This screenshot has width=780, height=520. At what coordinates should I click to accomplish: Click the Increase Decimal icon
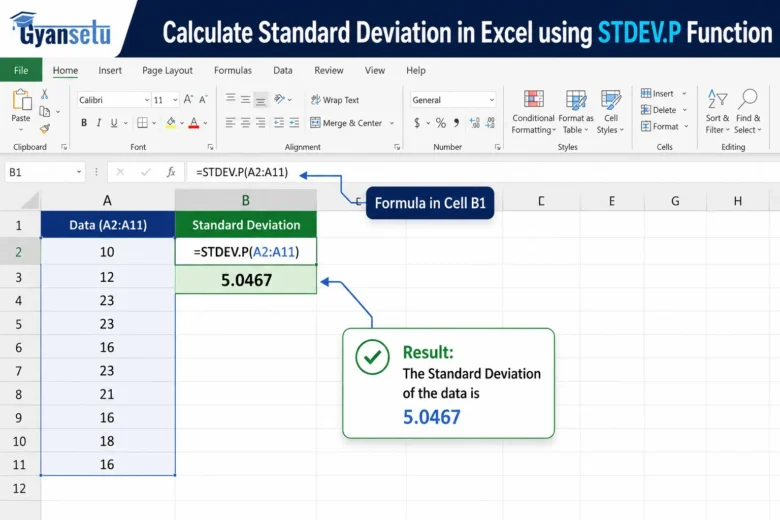pyautogui.click(x=475, y=122)
